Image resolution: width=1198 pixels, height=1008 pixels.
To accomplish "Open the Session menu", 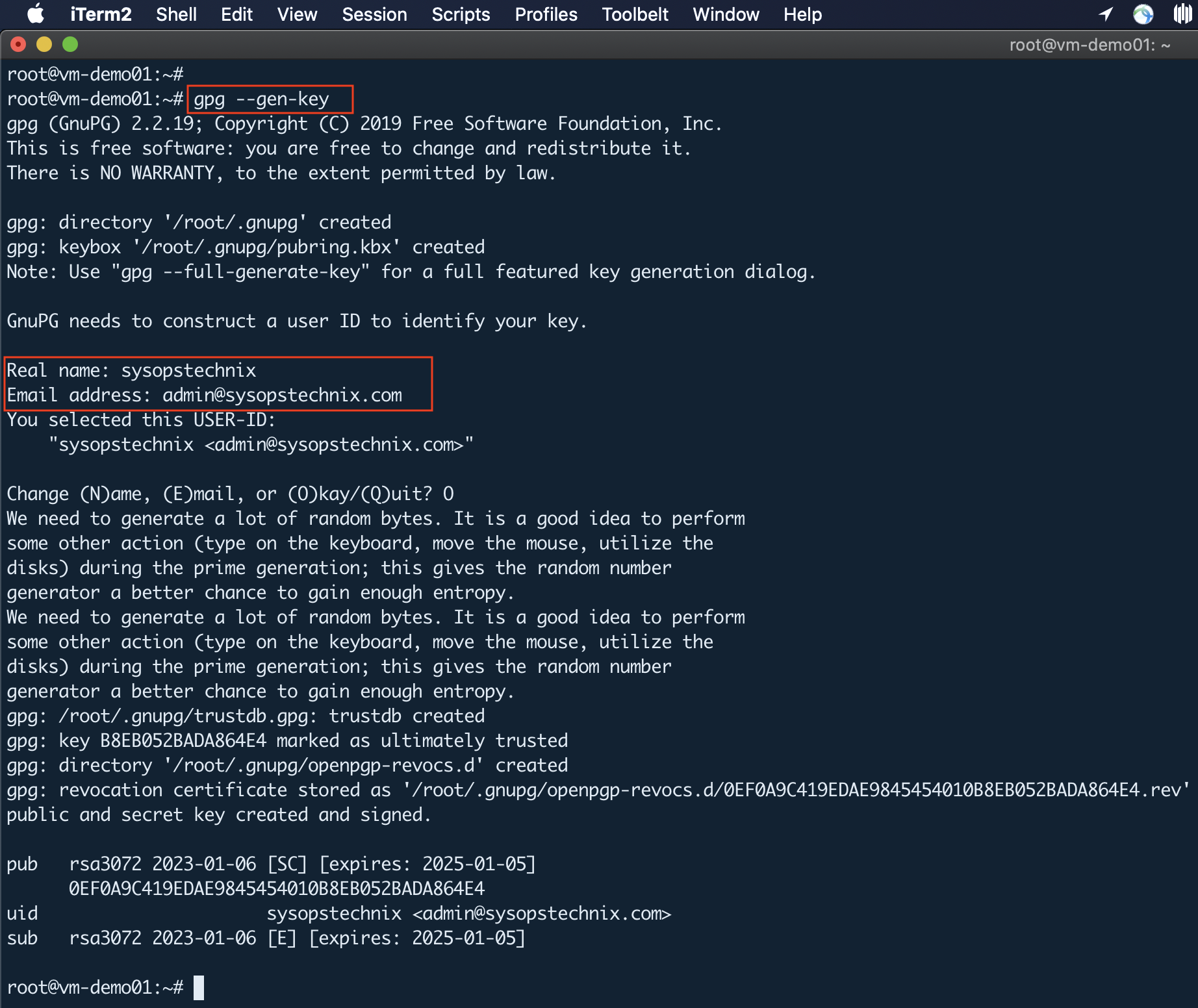I will (374, 14).
